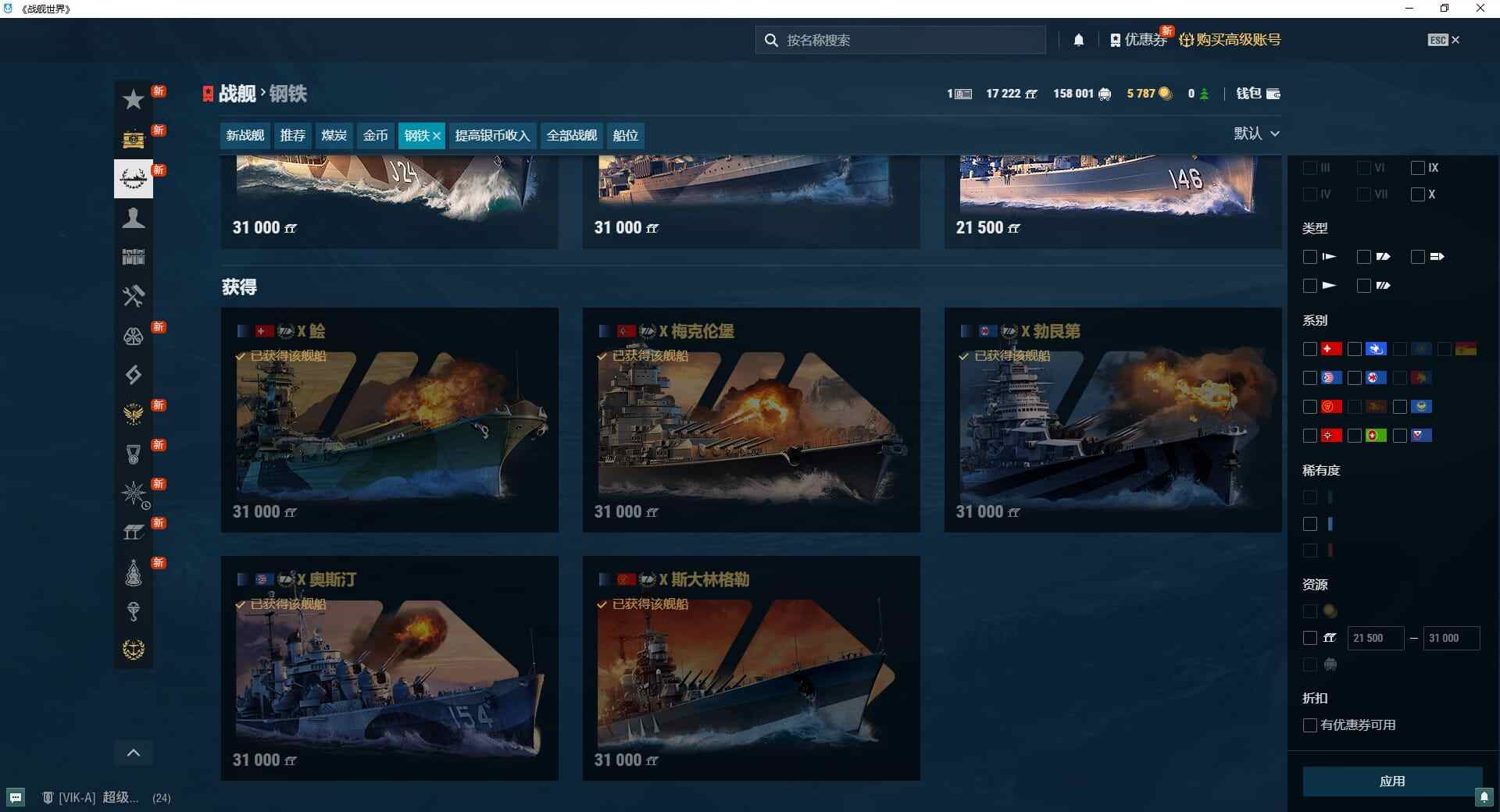The image size is (1500, 812).
Task: Check the tier IX filter checkbox
Action: pyautogui.click(x=1418, y=168)
